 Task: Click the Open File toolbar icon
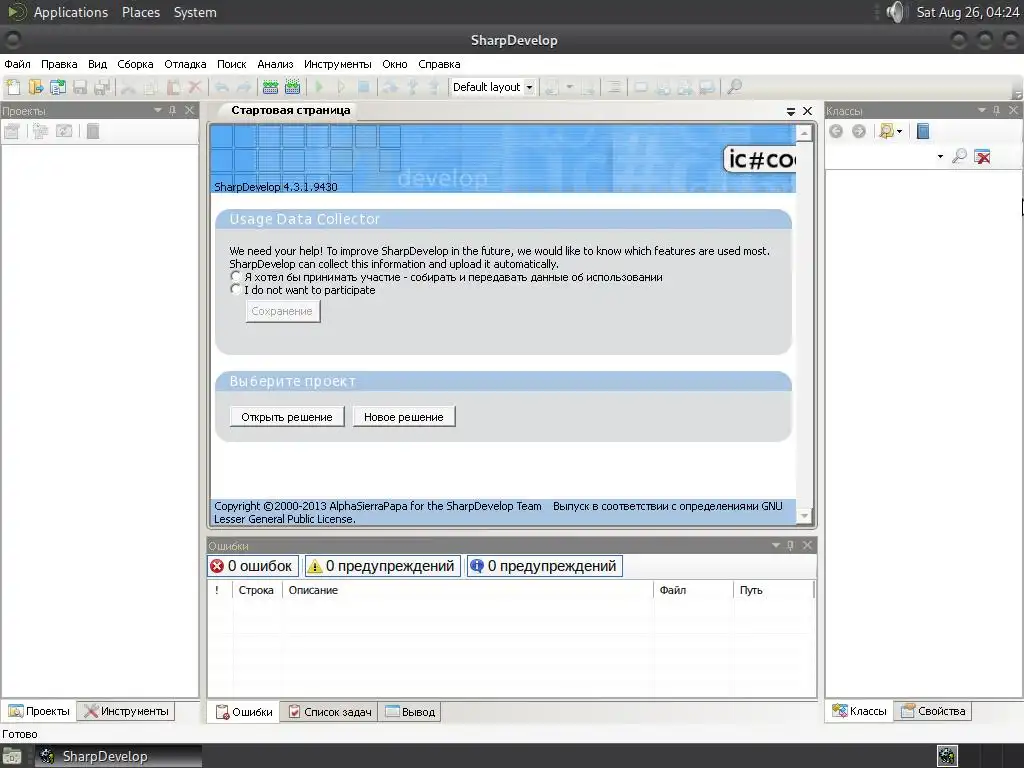[35, 87]
